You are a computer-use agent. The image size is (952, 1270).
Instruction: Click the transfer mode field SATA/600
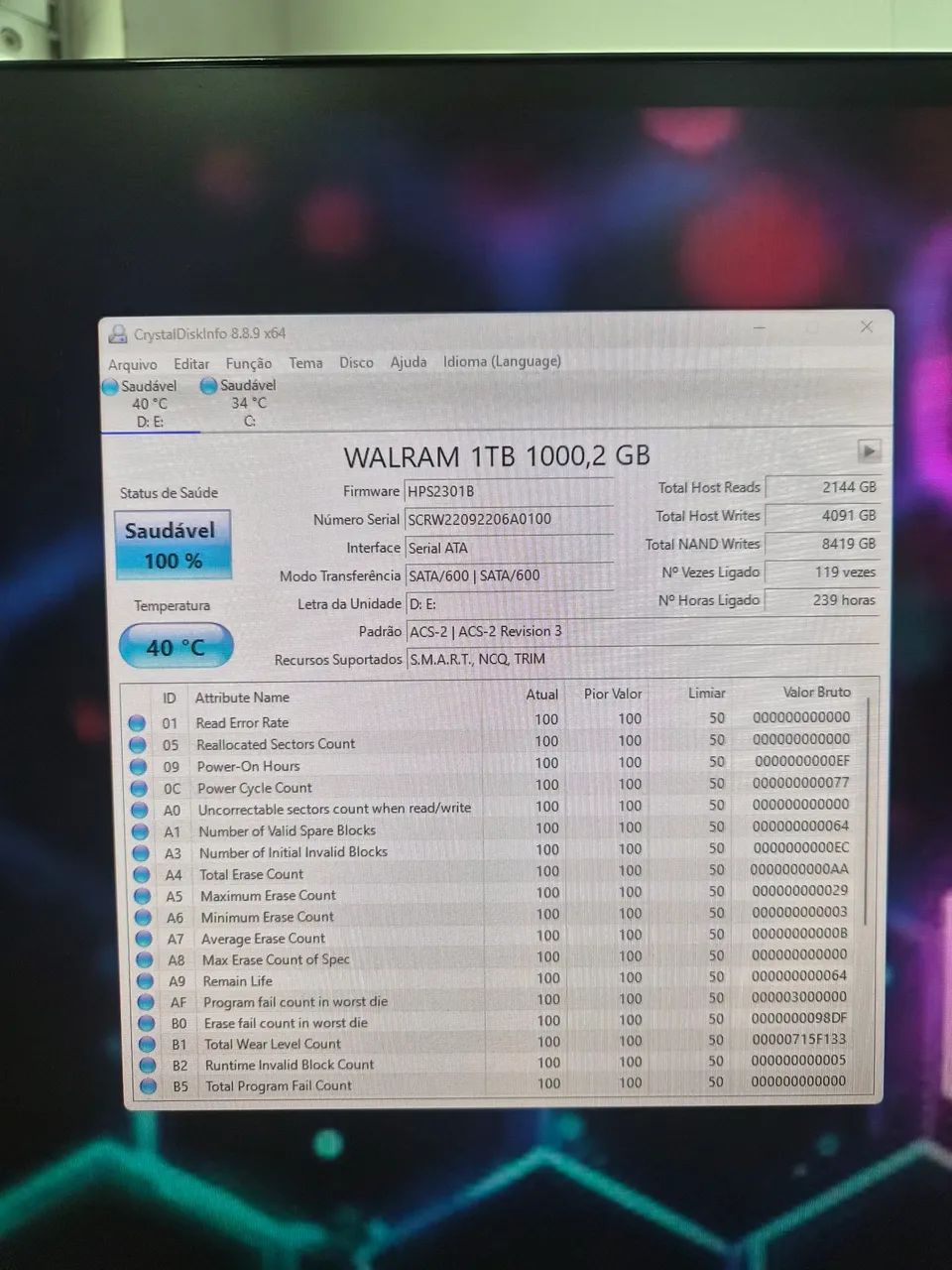click(510, 575)
